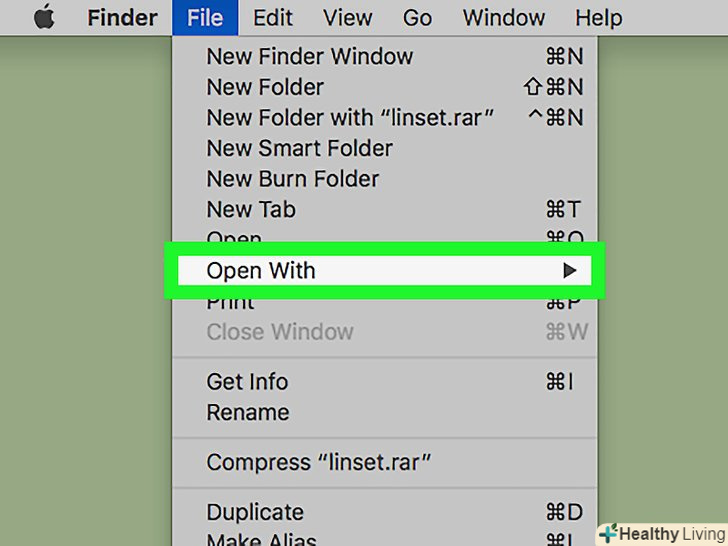The width and height of the screenshot is (728, 546).
Task: Choose Get Info for the file
Action: pos(247,382)
